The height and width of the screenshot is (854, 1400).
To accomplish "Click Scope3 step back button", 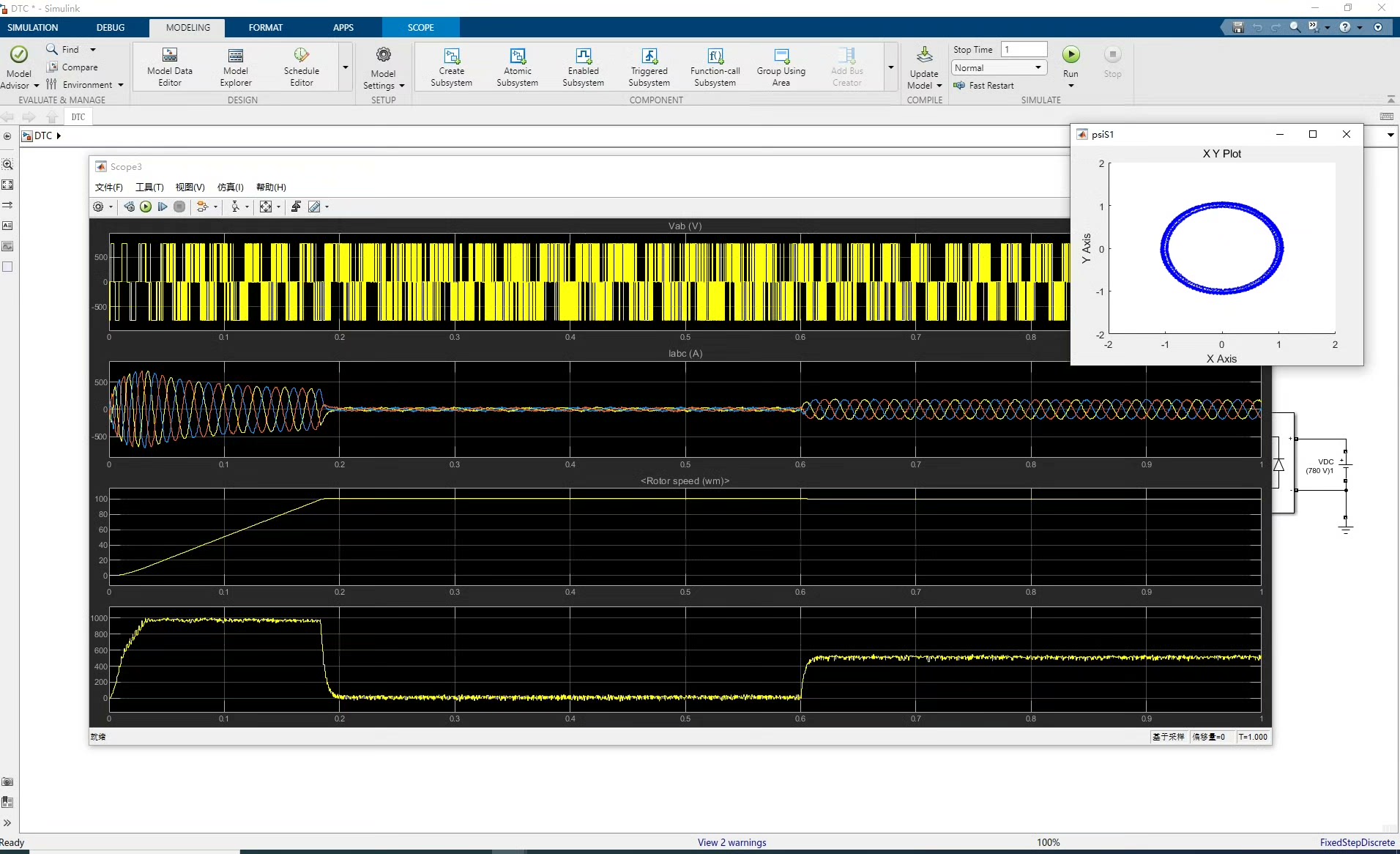I will coord(129,207).
